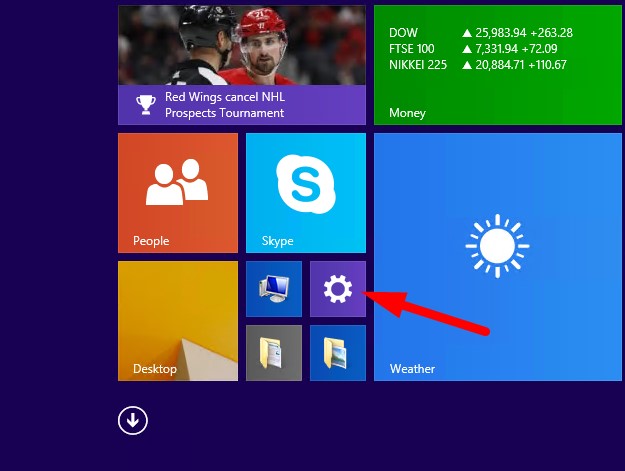
Task: Click the People tile label
Action: pyautogui.click(x=151, y=241)
